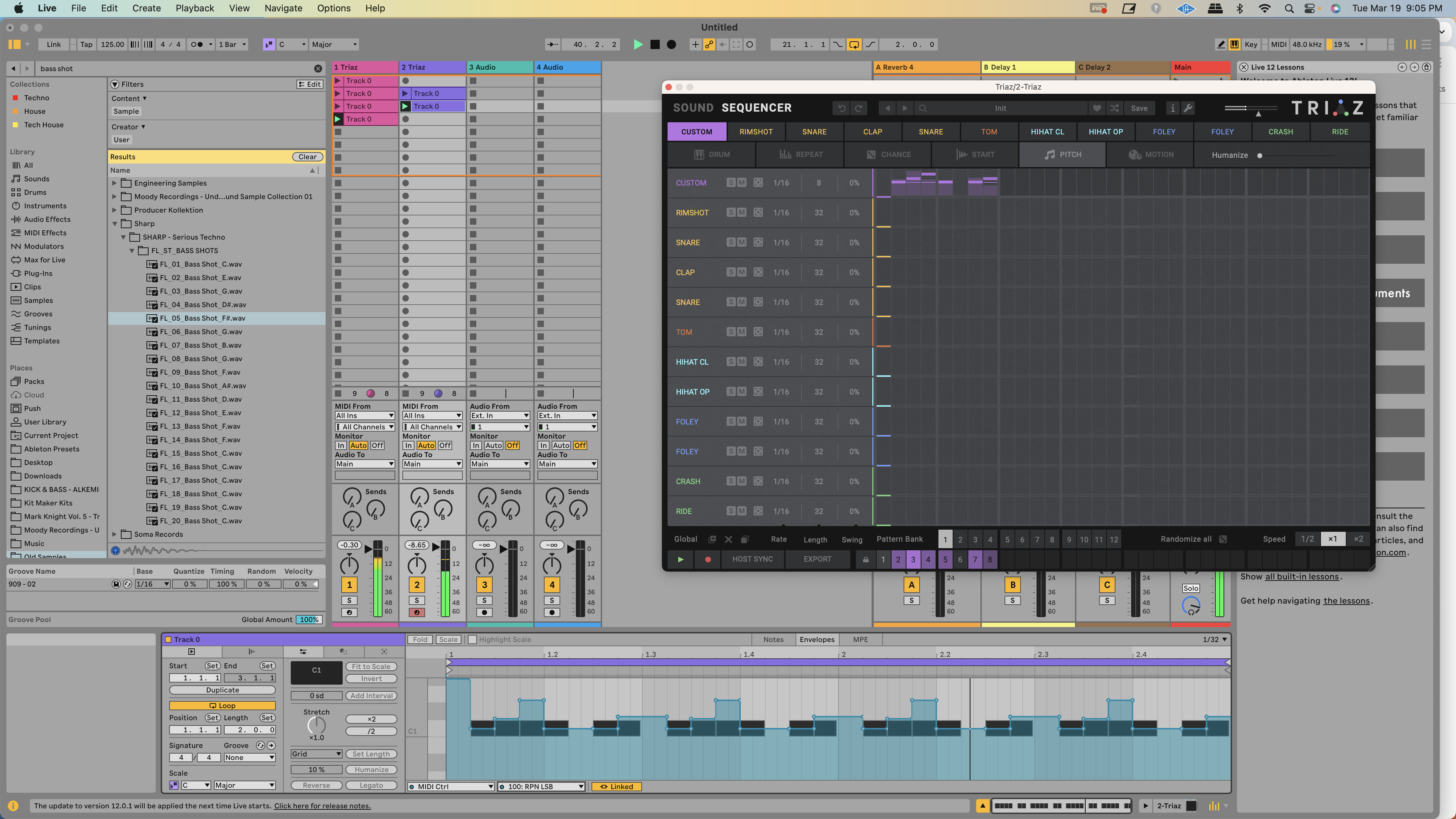Open the MIDI From All Ins dropdown
The width and height of the screenshot is (1456, 819).
(365, 416)
